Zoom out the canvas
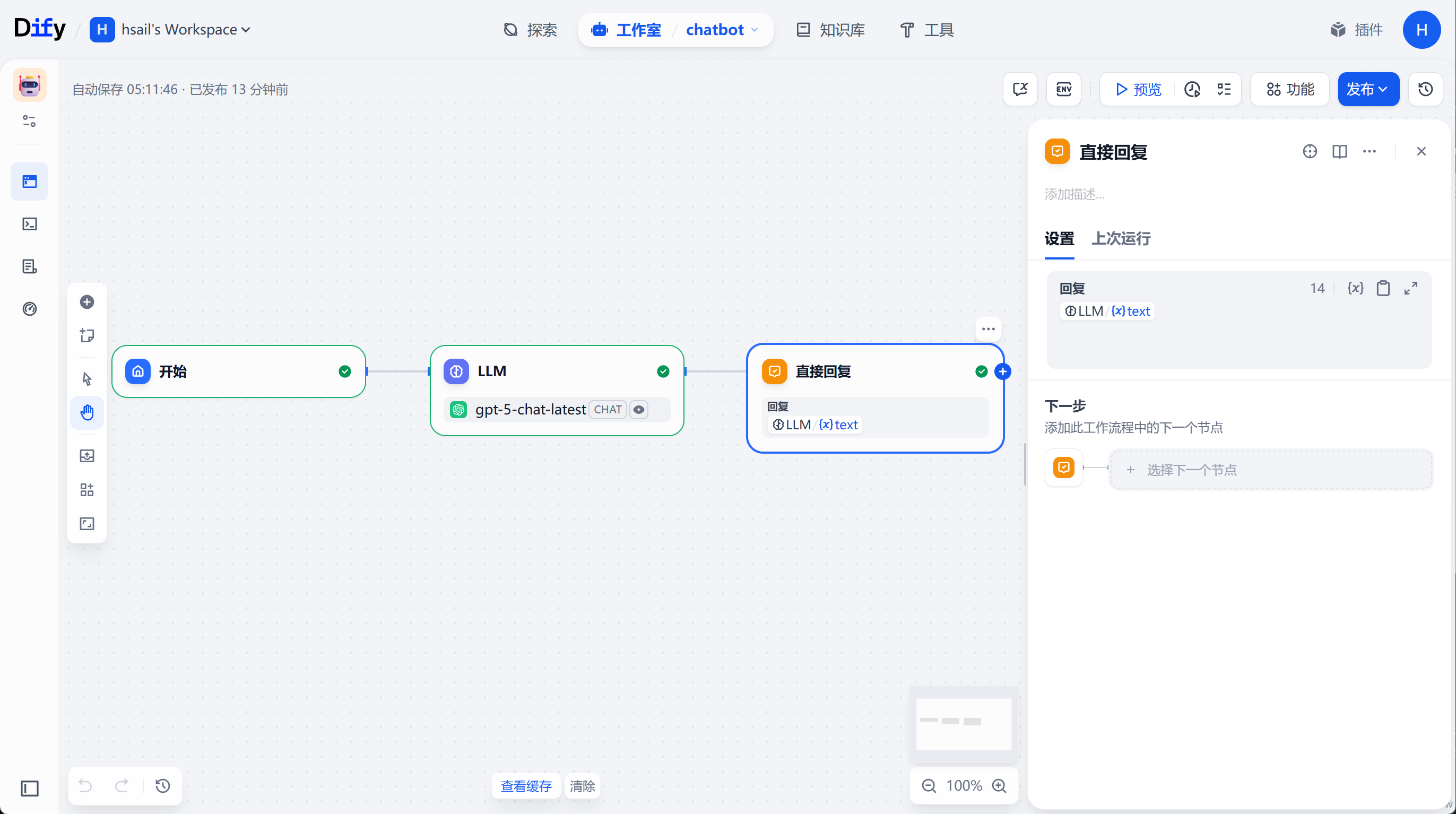 click(x=929, y=786)
